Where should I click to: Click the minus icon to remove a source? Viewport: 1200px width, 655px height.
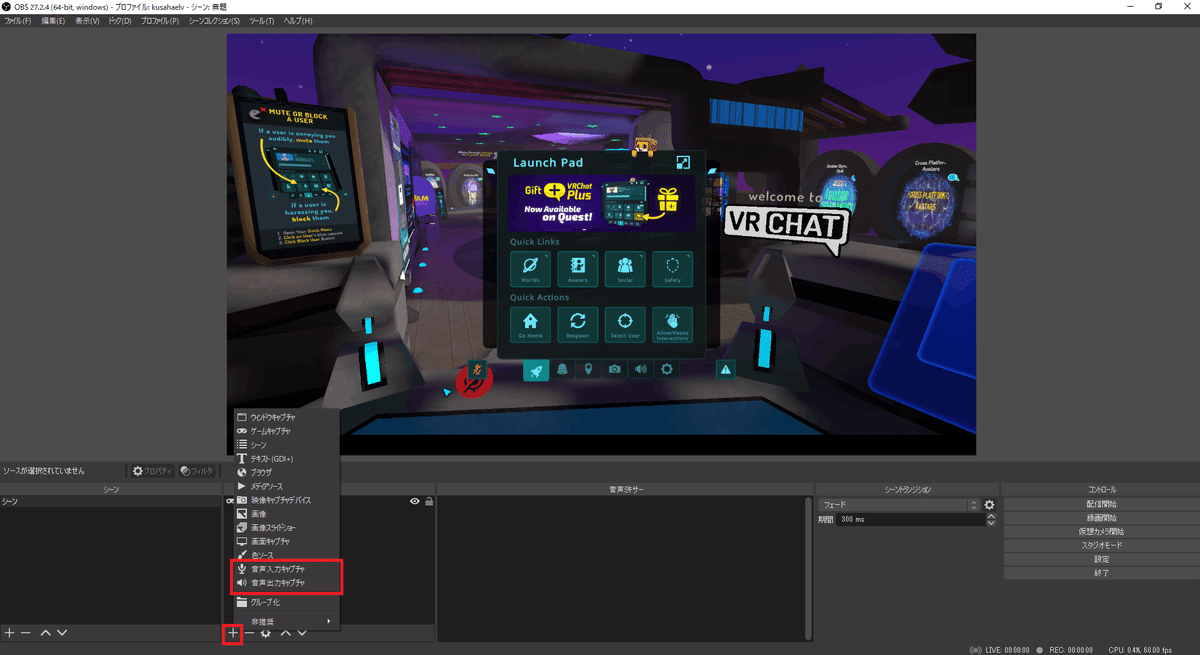click(x=249, y=632)
